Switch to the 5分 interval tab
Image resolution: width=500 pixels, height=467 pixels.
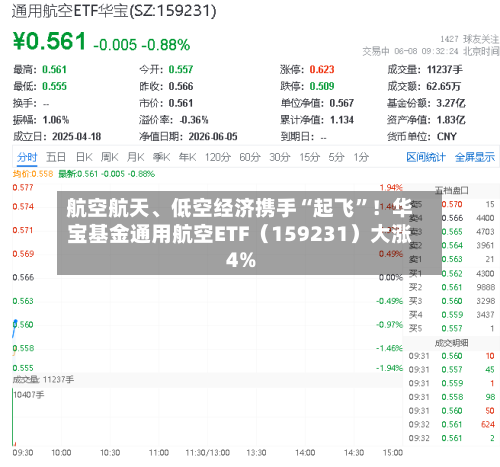click(336, 157)
